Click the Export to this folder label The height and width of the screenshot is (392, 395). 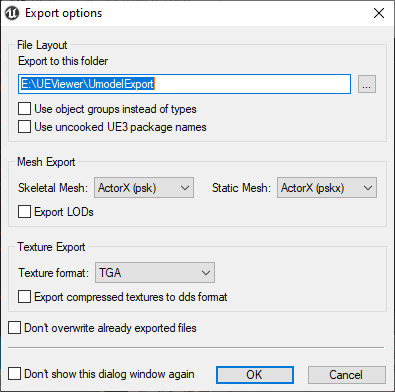point(63,61)
